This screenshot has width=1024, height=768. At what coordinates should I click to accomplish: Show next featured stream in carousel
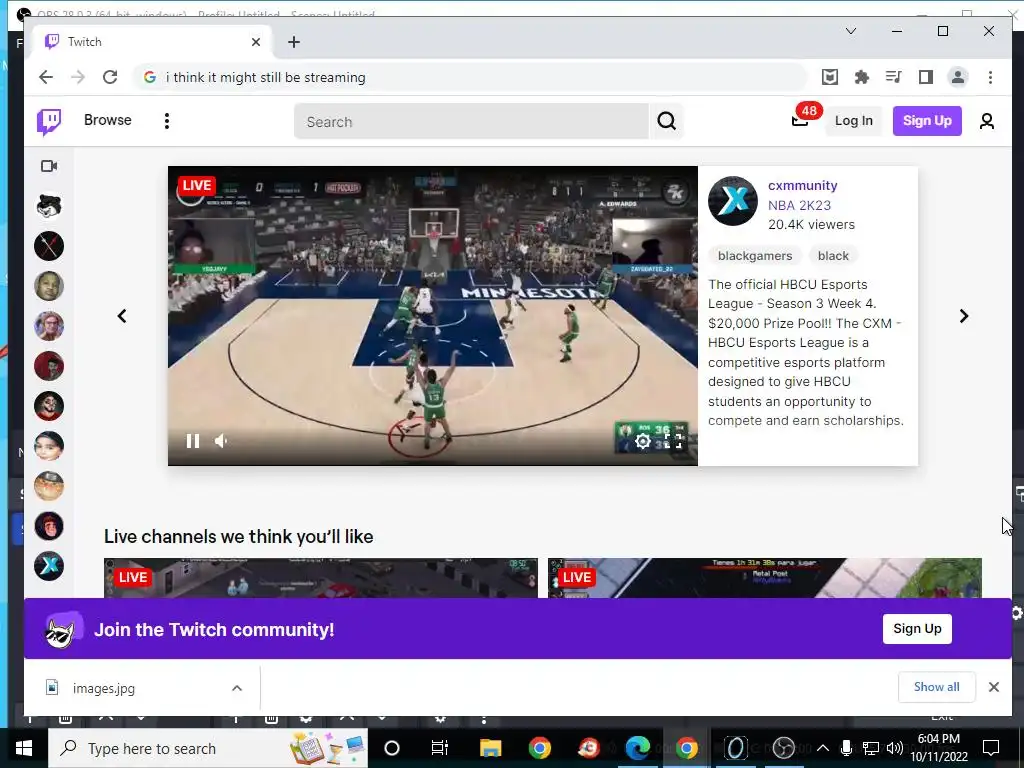tap(964, 316)
